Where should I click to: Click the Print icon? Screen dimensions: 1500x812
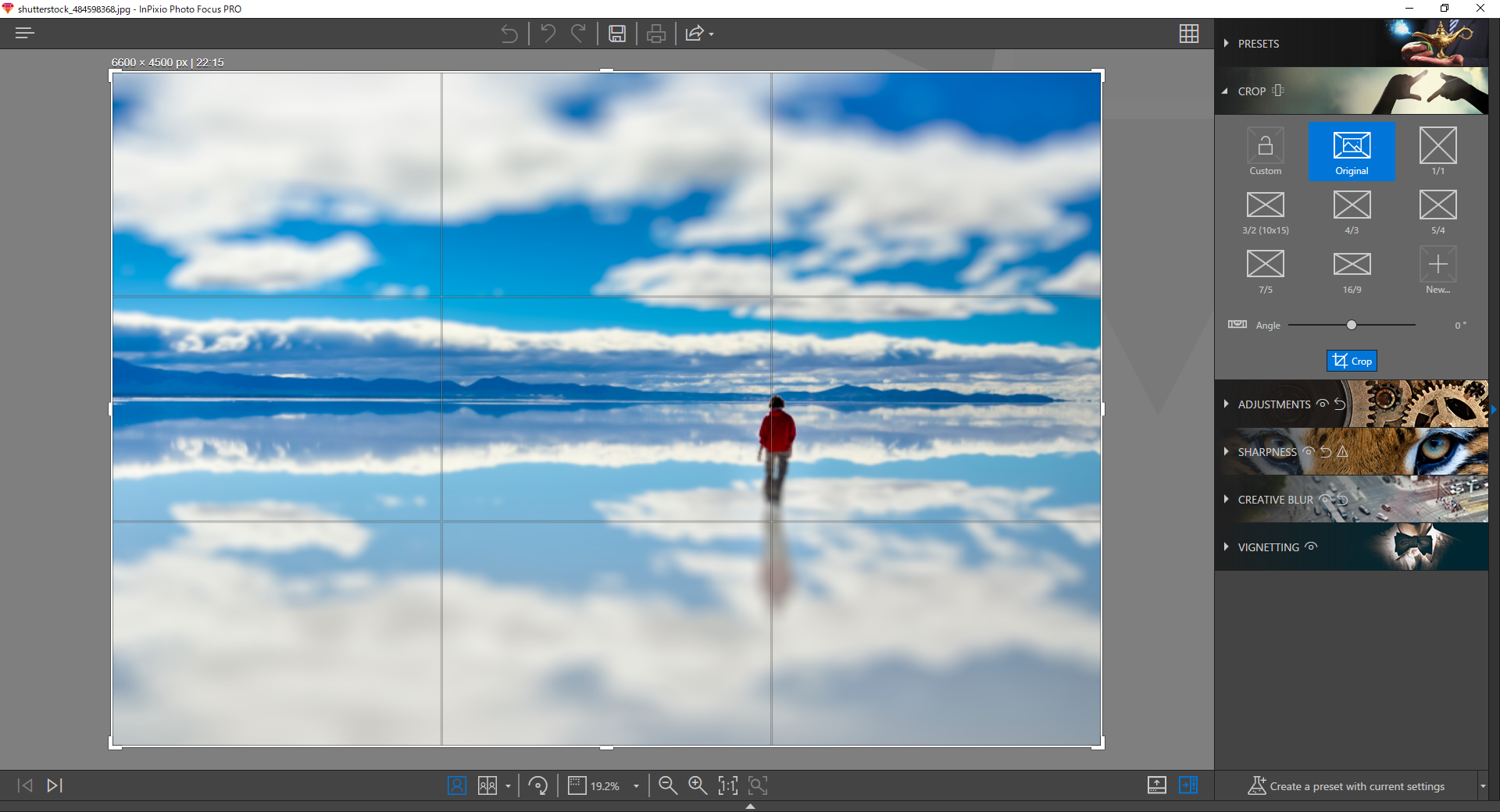pos(656,34)
